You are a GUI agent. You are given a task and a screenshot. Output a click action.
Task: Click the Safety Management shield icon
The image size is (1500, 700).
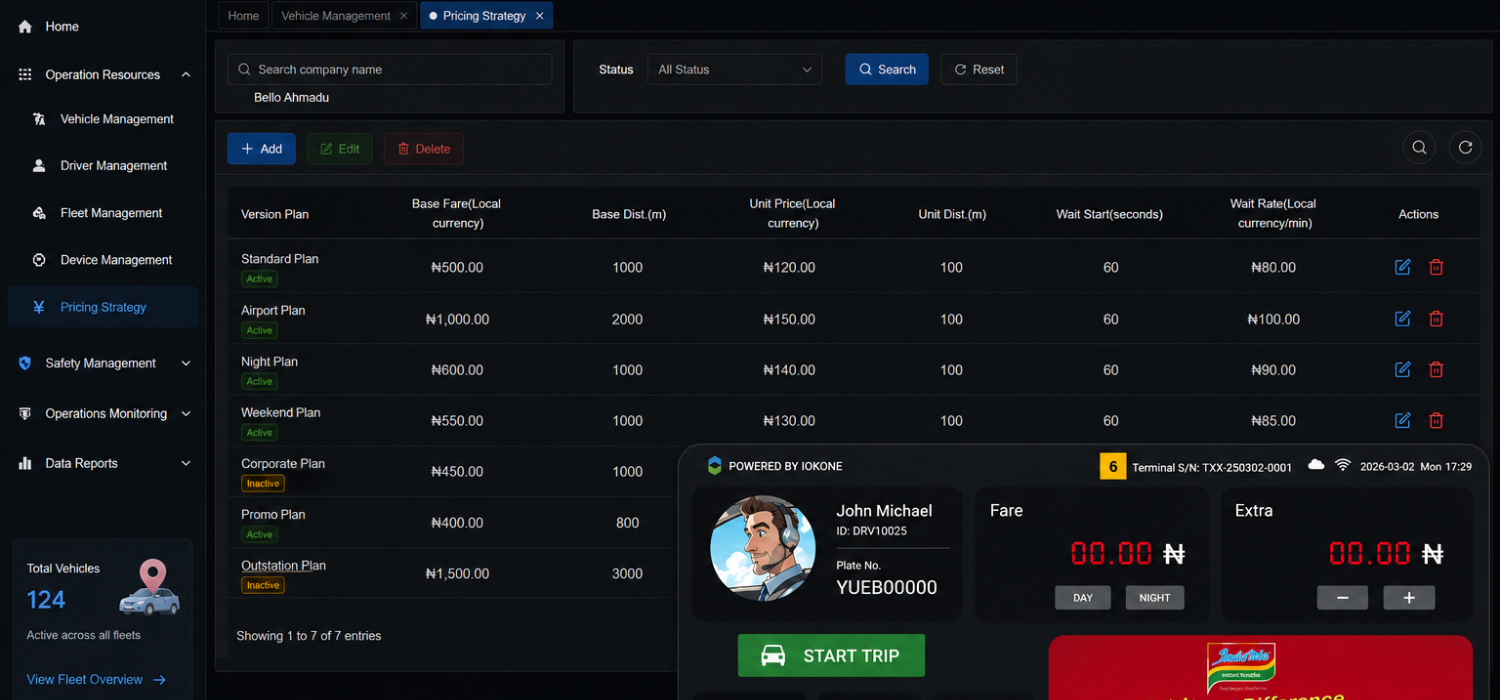click(x=25, y=363)
